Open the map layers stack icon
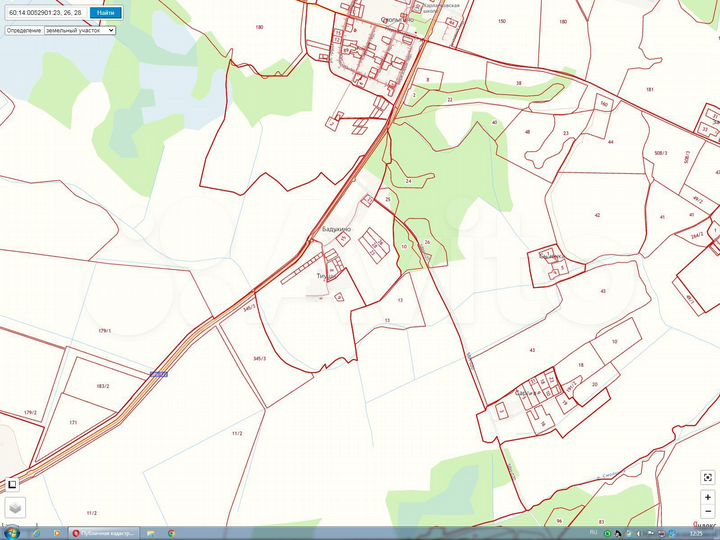Viewport: 720px width, 540px height. point(15,508)
